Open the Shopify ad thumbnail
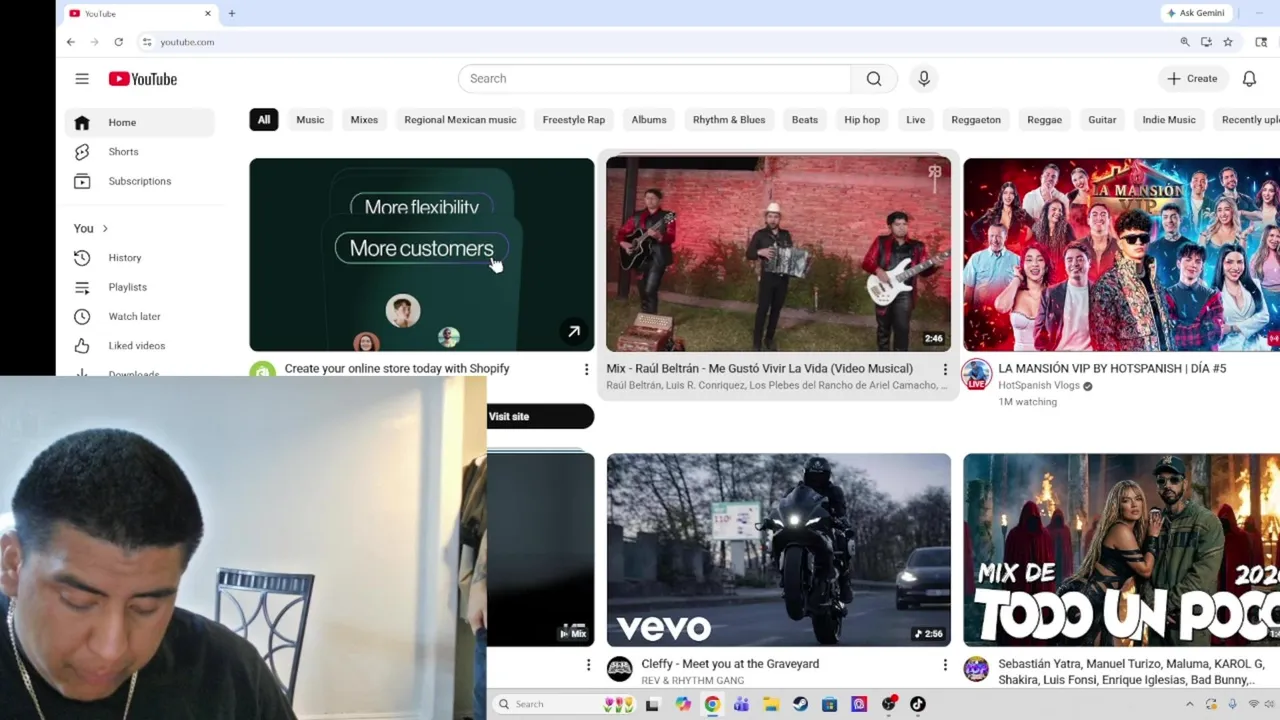The image size is (1280, 720). pyautogui.click(x=422, y=255)
